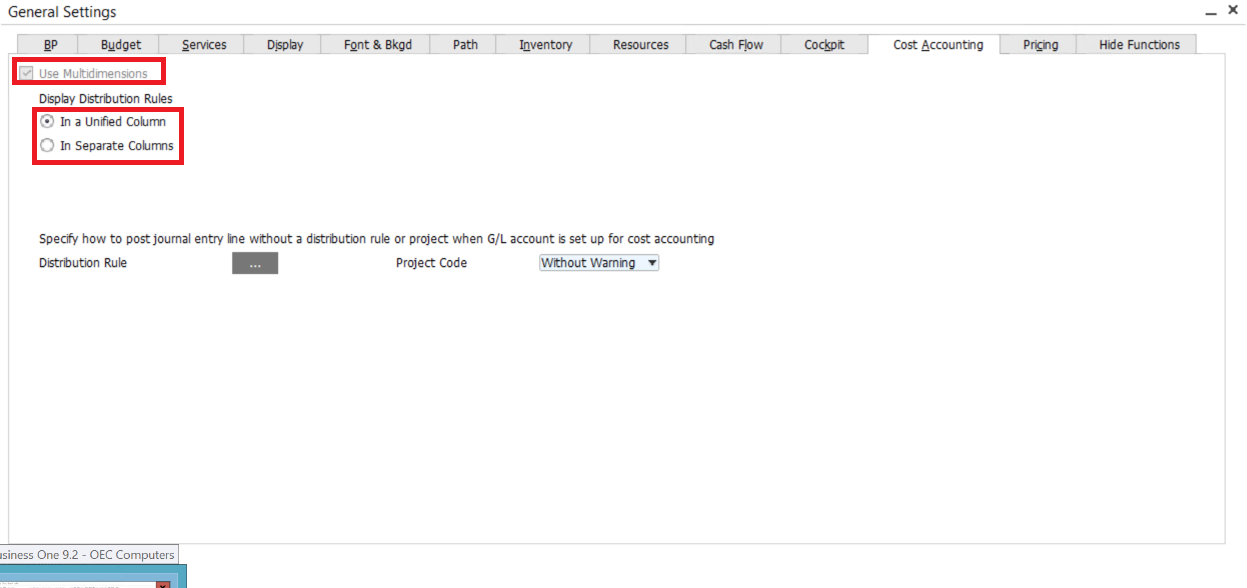Choose In Separate Columns radio button

pos(47,146)
